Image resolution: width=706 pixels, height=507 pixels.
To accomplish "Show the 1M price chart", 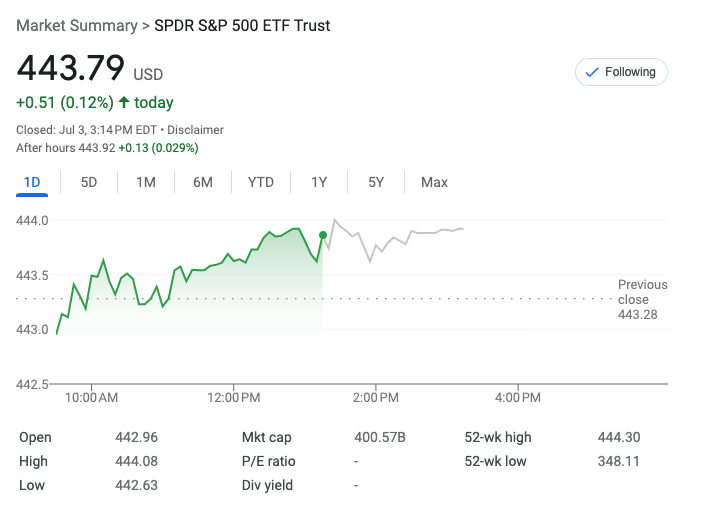I will [146, 182].
